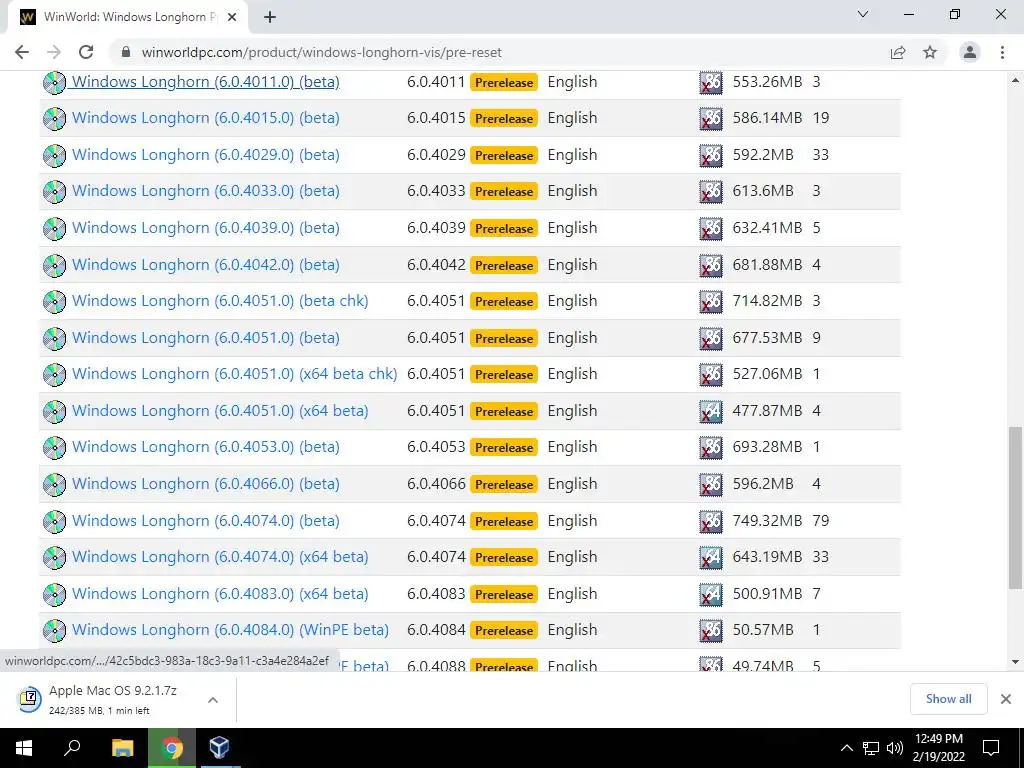The image size is (1024, 768).
Task: Click the Prerelease badge in the 6.0.4066 row
Action: click(x=504, y=485)
